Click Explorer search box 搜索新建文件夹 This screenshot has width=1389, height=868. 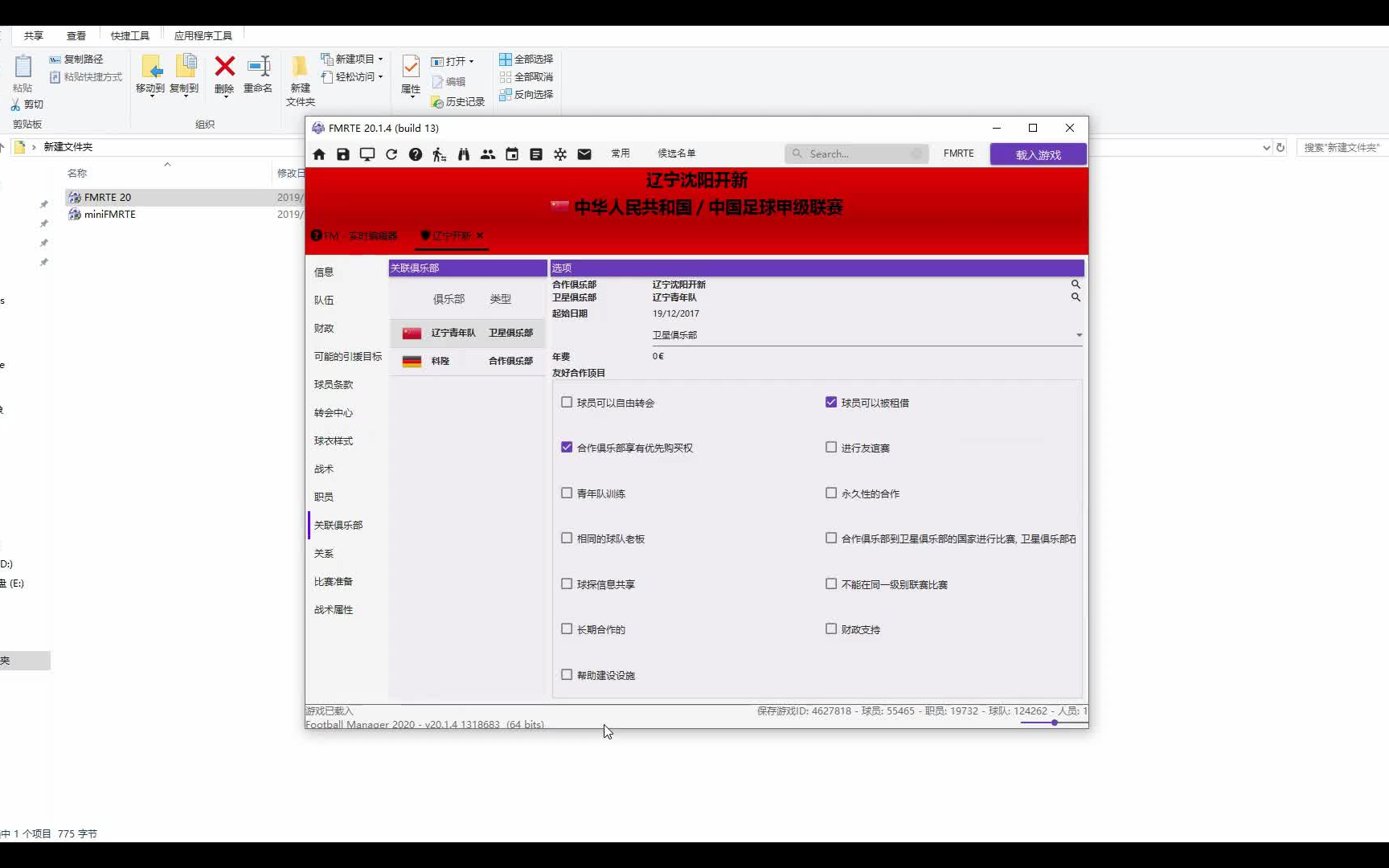[x=1342, y=148]
